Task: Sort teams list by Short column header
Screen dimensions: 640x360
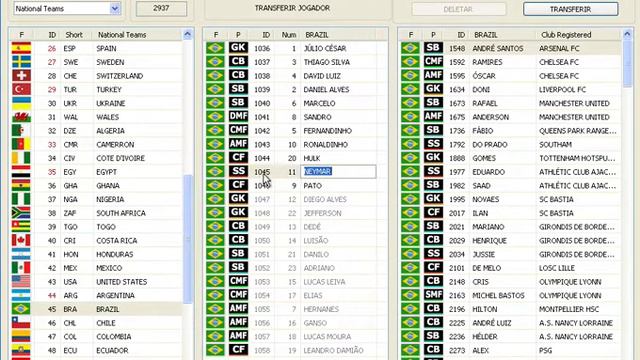Action: point(74,35)
